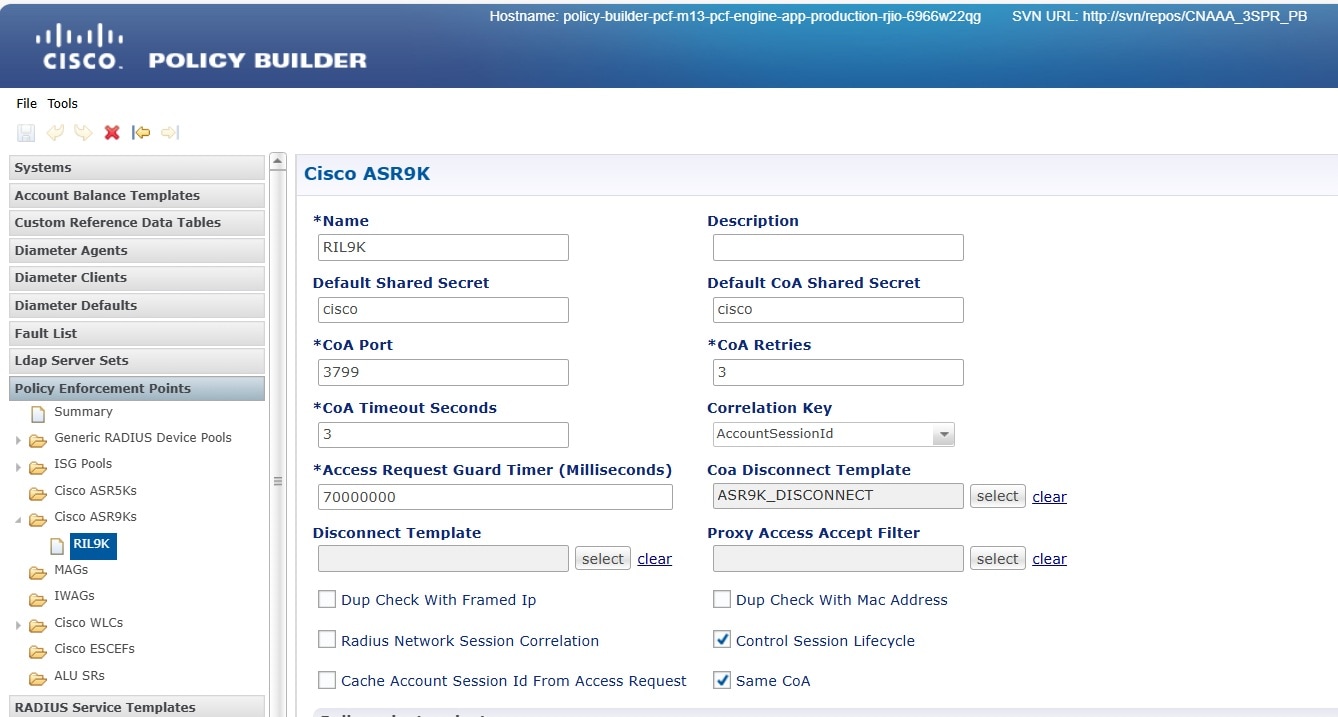1338x717 pixels.
Task: Open the Ldap Server Sets section
Action: pos(137,360)
